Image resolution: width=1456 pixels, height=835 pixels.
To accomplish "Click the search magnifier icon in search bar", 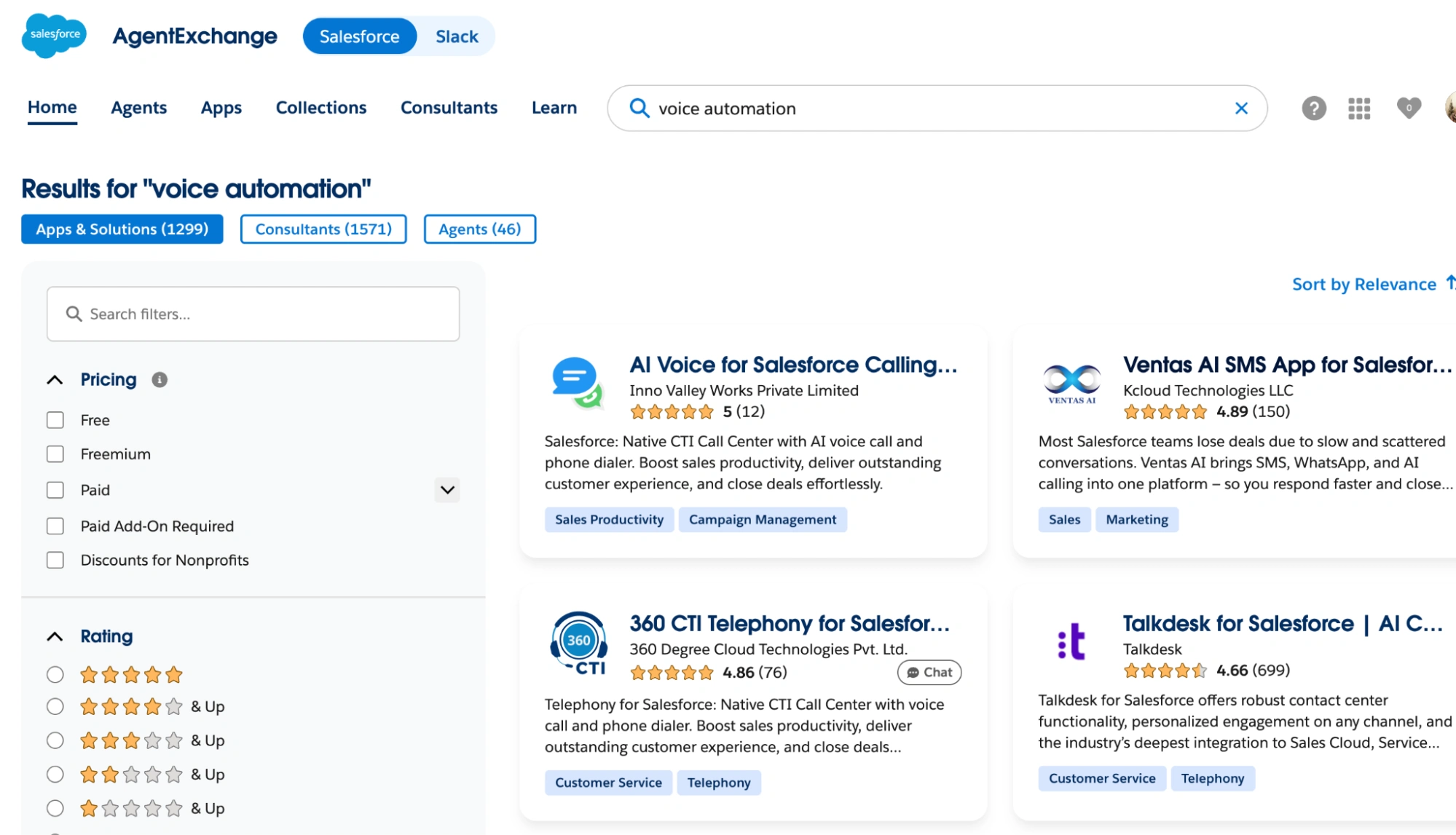I will 639,108.
